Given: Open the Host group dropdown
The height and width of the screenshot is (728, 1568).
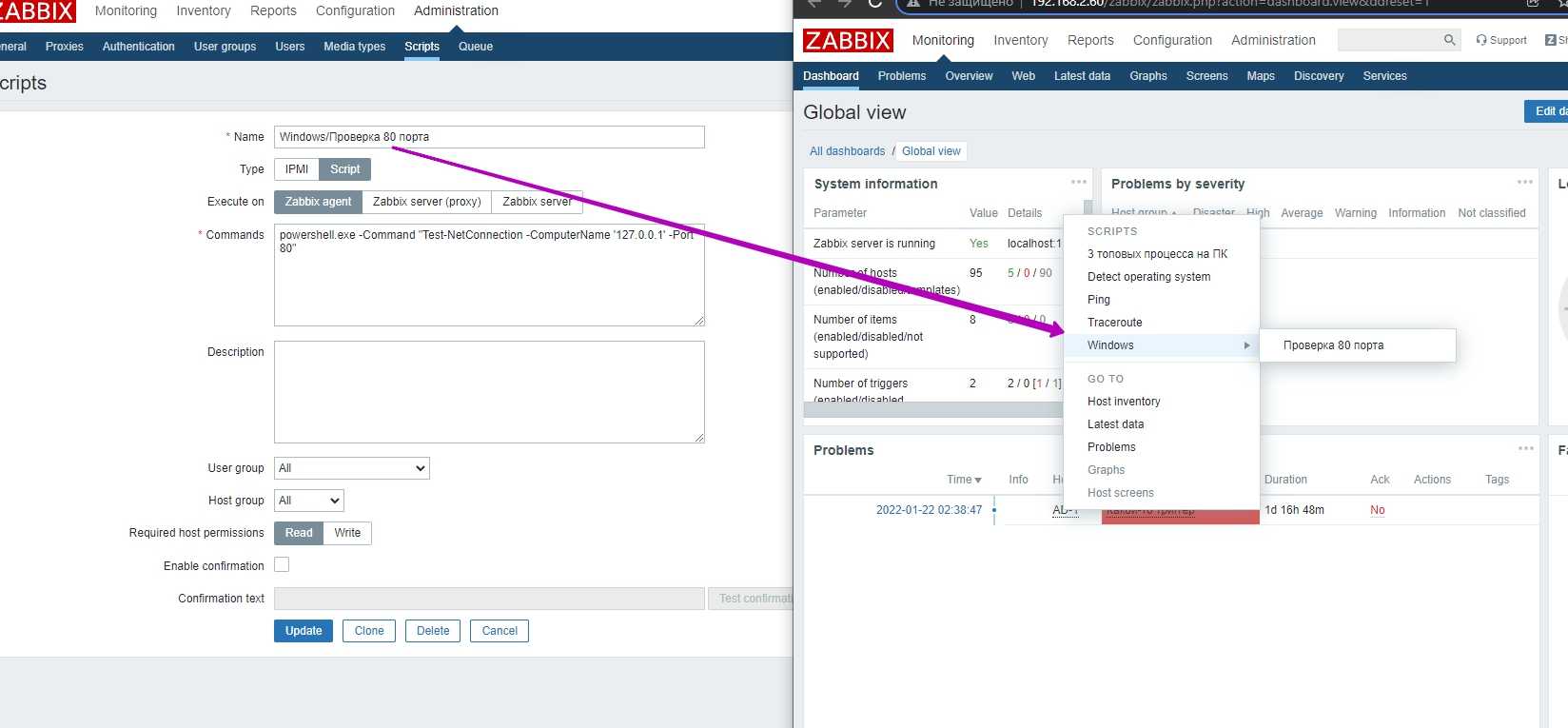Looking at the screenshot, I should [309, 501].
